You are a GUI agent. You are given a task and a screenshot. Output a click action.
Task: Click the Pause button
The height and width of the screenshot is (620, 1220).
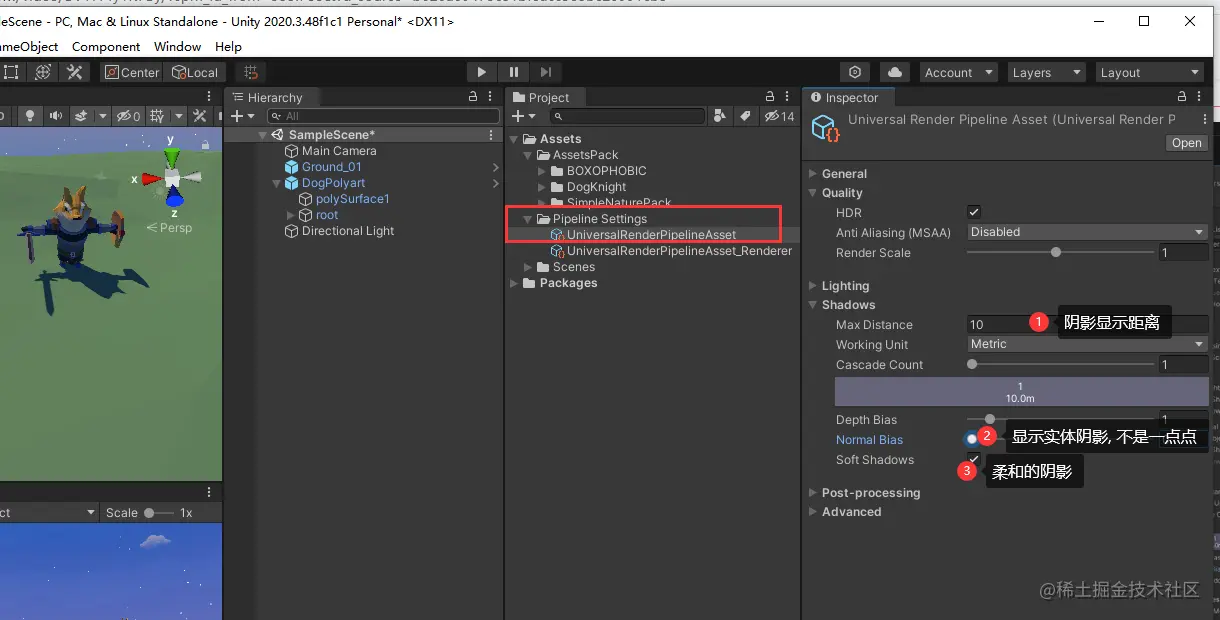point(513,72)
